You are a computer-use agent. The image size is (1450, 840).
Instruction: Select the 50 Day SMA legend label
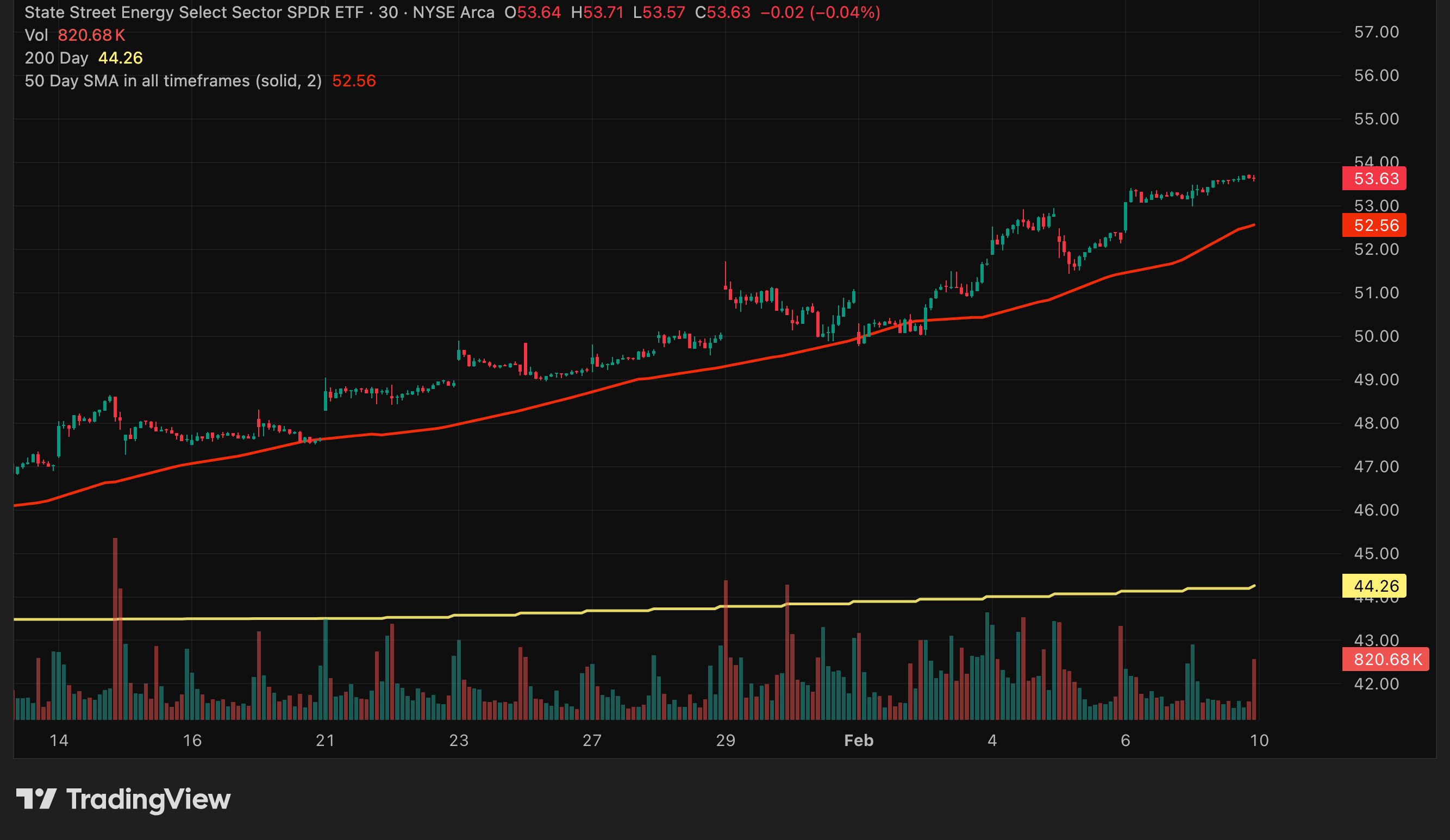point(173,81)
